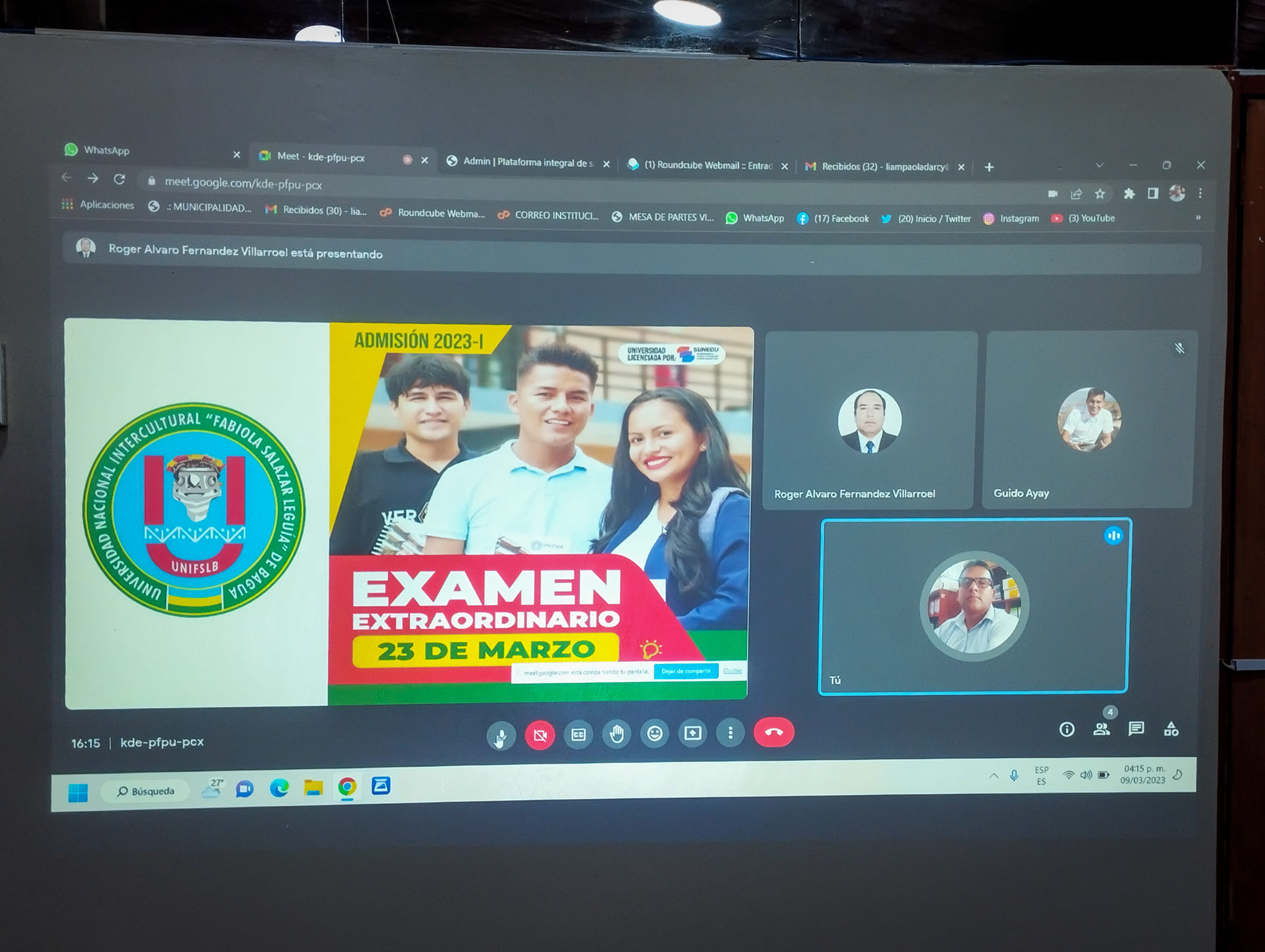Viewport: 1265px width, 952px height.
Task: Show hidden tray icons chevron
Action: (994, 775)
